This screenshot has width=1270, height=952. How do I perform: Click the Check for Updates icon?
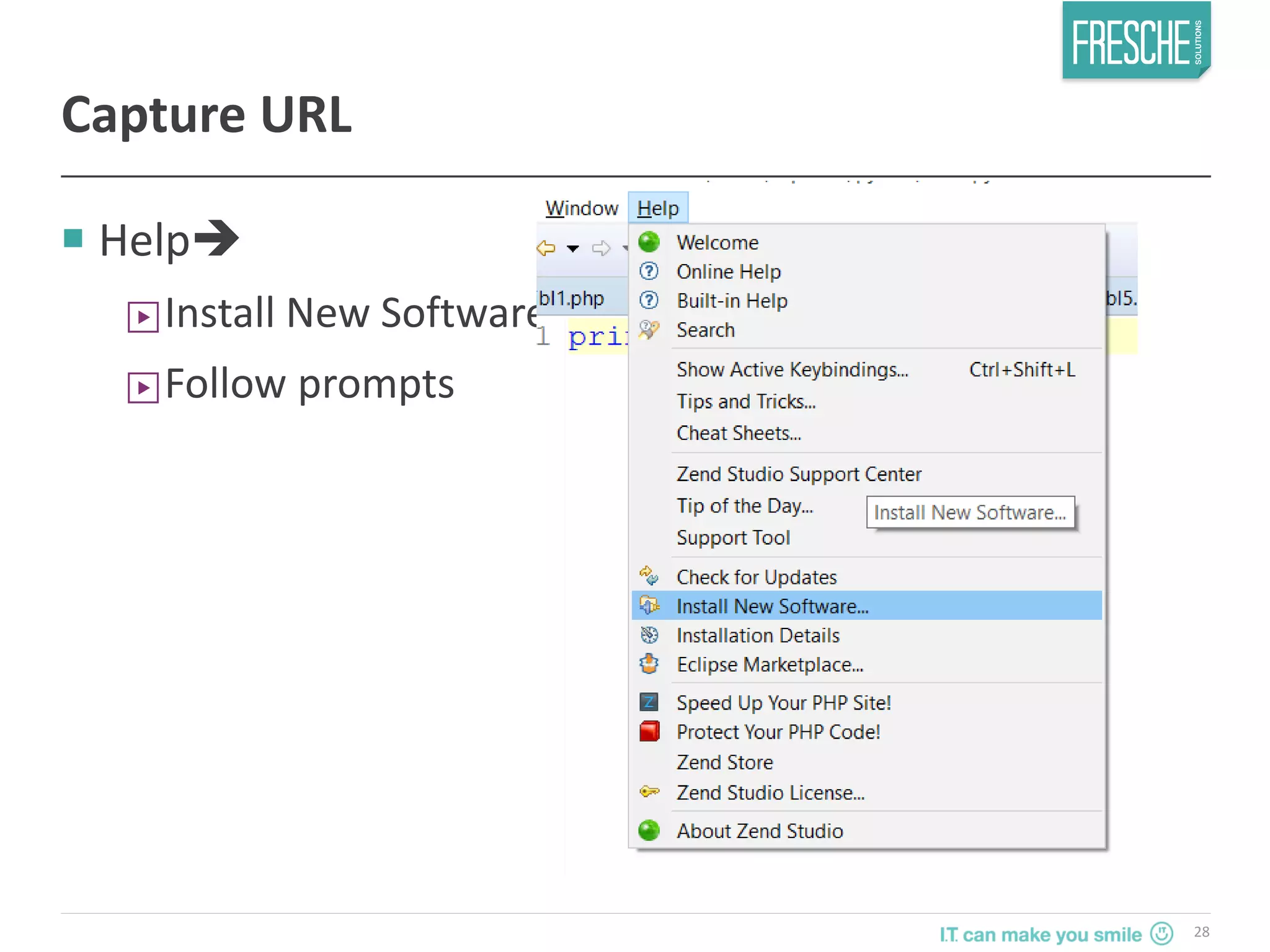coord(649,576)
